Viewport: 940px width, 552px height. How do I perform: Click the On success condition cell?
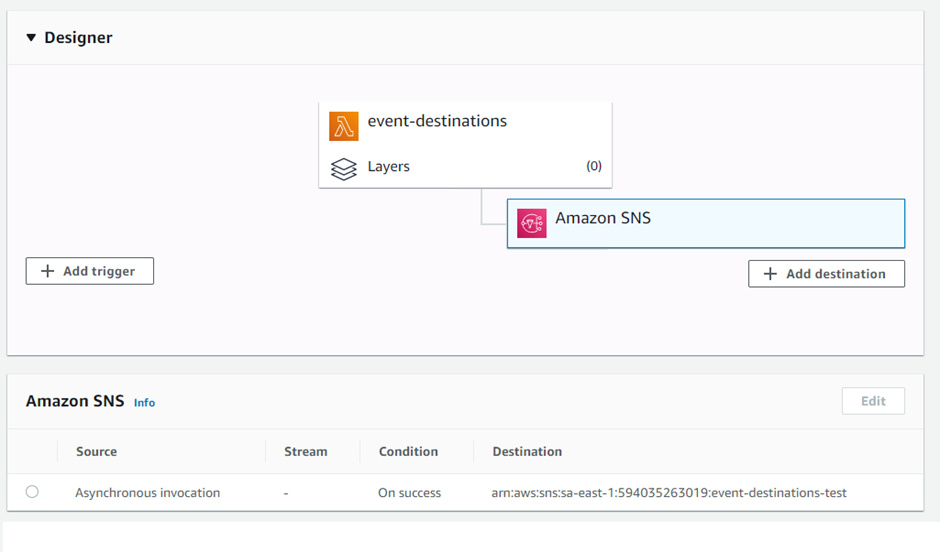[x=409, y=493]
